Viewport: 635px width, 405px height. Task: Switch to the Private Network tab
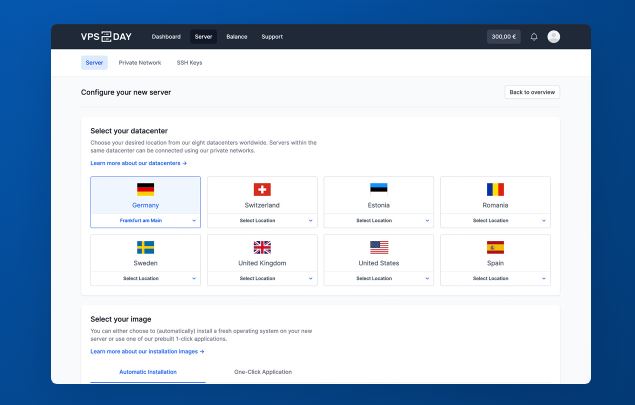point(140,63)
